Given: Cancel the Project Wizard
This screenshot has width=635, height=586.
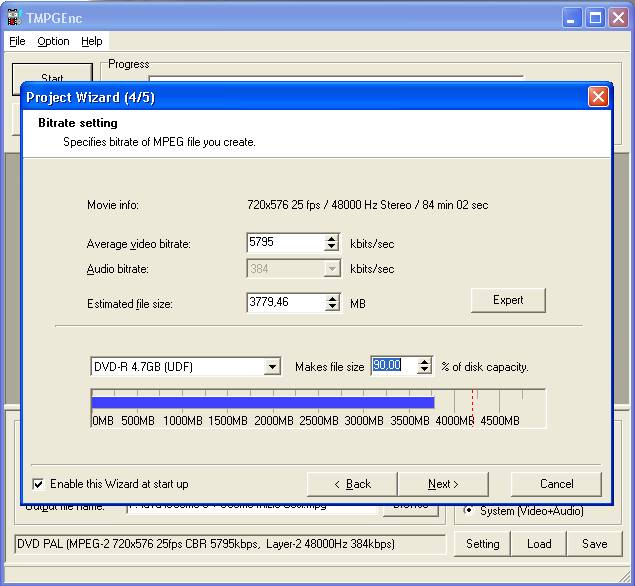Looking at the screenshot, I should (x=556, y=484).
